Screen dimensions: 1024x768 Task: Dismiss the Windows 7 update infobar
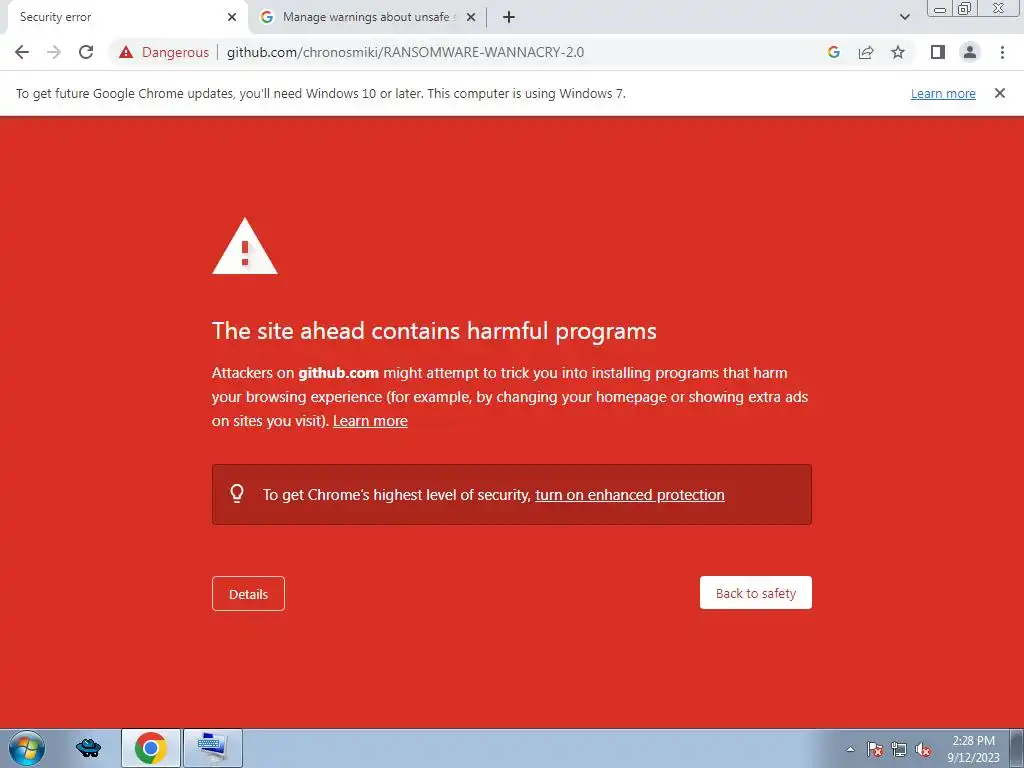1000,93
